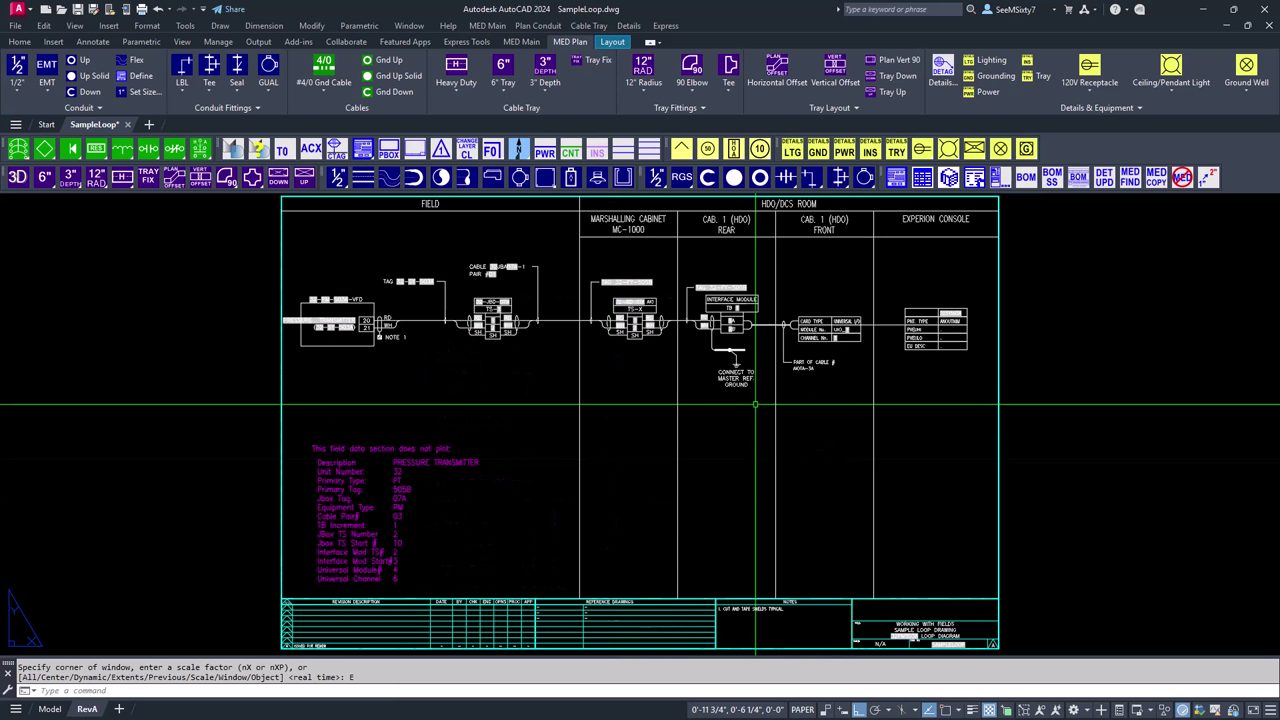
Task: Select the 12" Radius tray fitting
Action: point(643,65)
